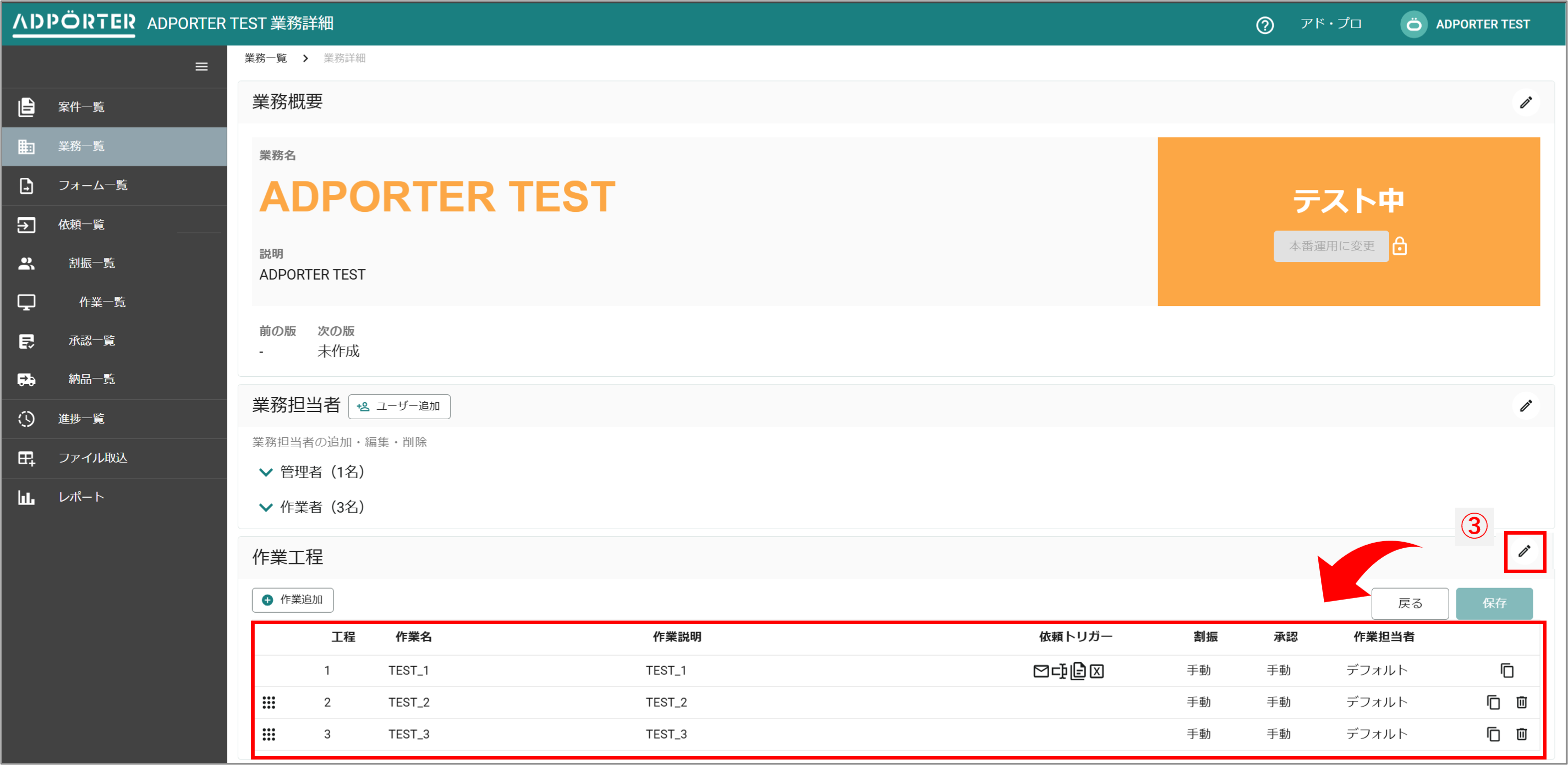Image resolution: width=1568 pixels, height=765 pixels.
Task: Click the TEST_2 work description cell
Action: coord(666,702)
